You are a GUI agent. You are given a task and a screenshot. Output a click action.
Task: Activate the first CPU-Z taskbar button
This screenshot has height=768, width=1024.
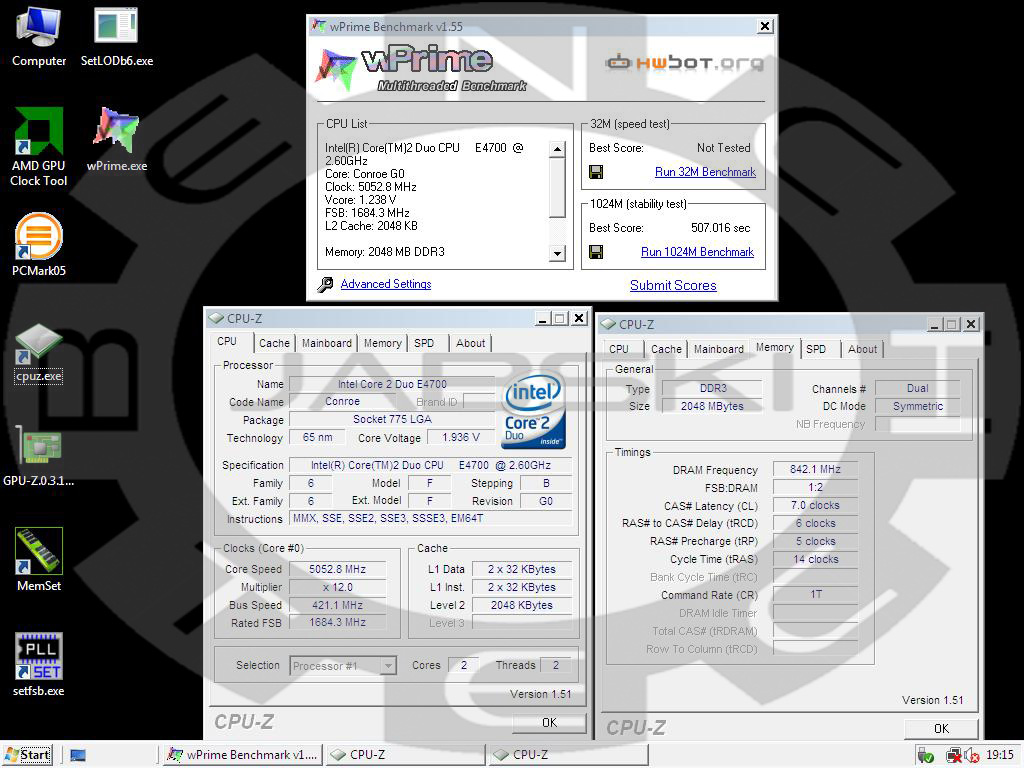click(x=405, y=755)
